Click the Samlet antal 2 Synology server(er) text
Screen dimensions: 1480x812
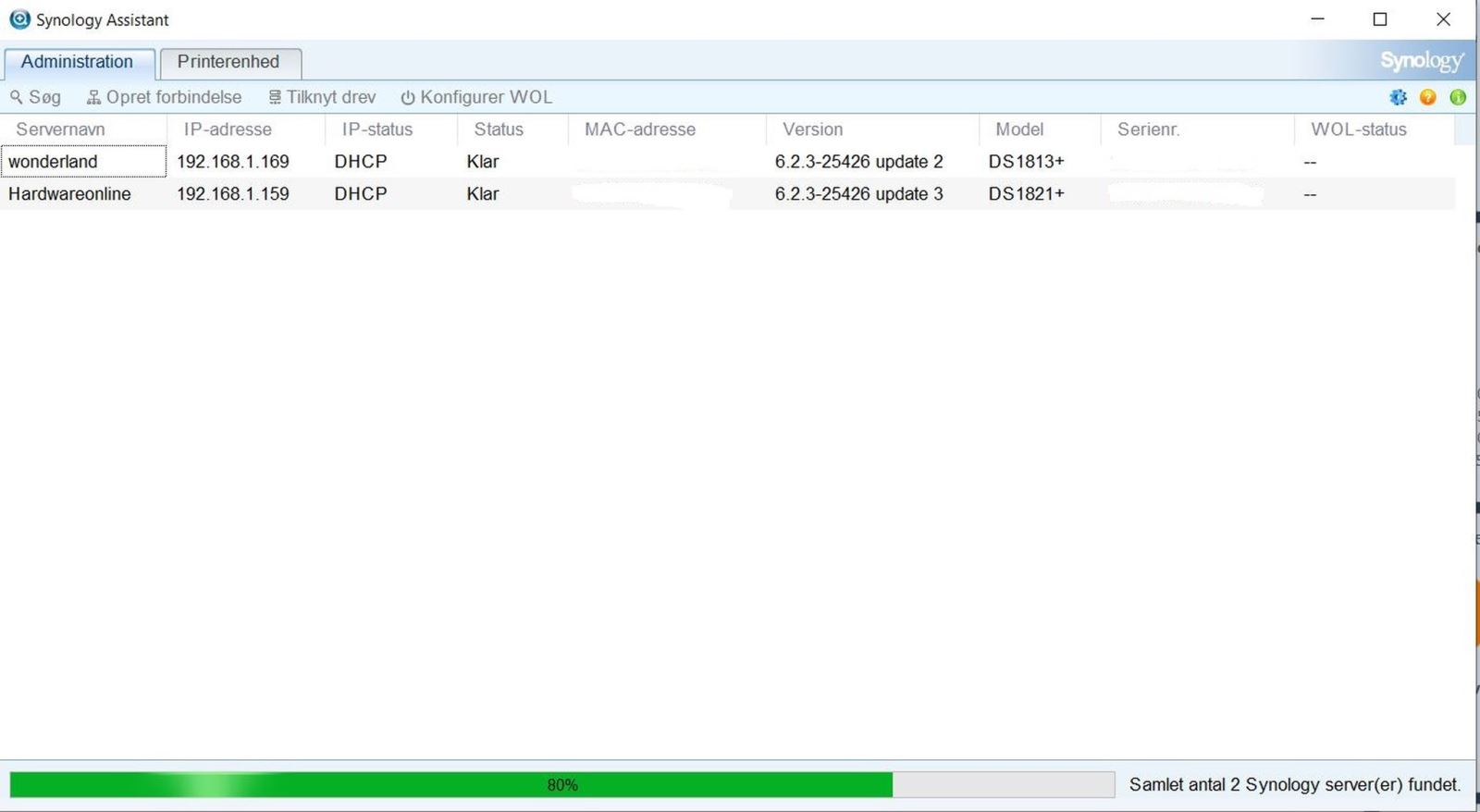tap(1295, 785)
